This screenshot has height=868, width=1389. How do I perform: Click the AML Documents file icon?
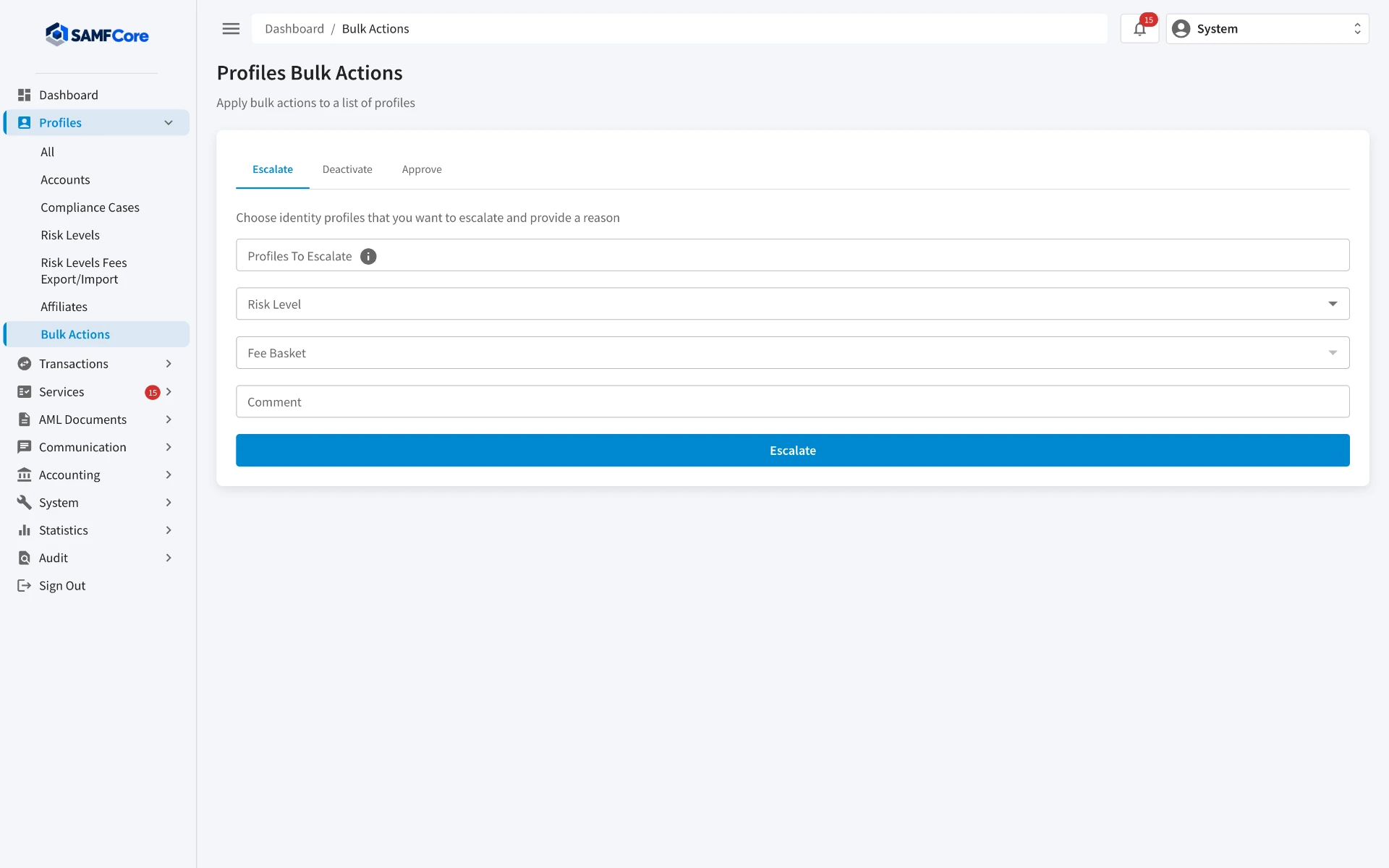25,420
